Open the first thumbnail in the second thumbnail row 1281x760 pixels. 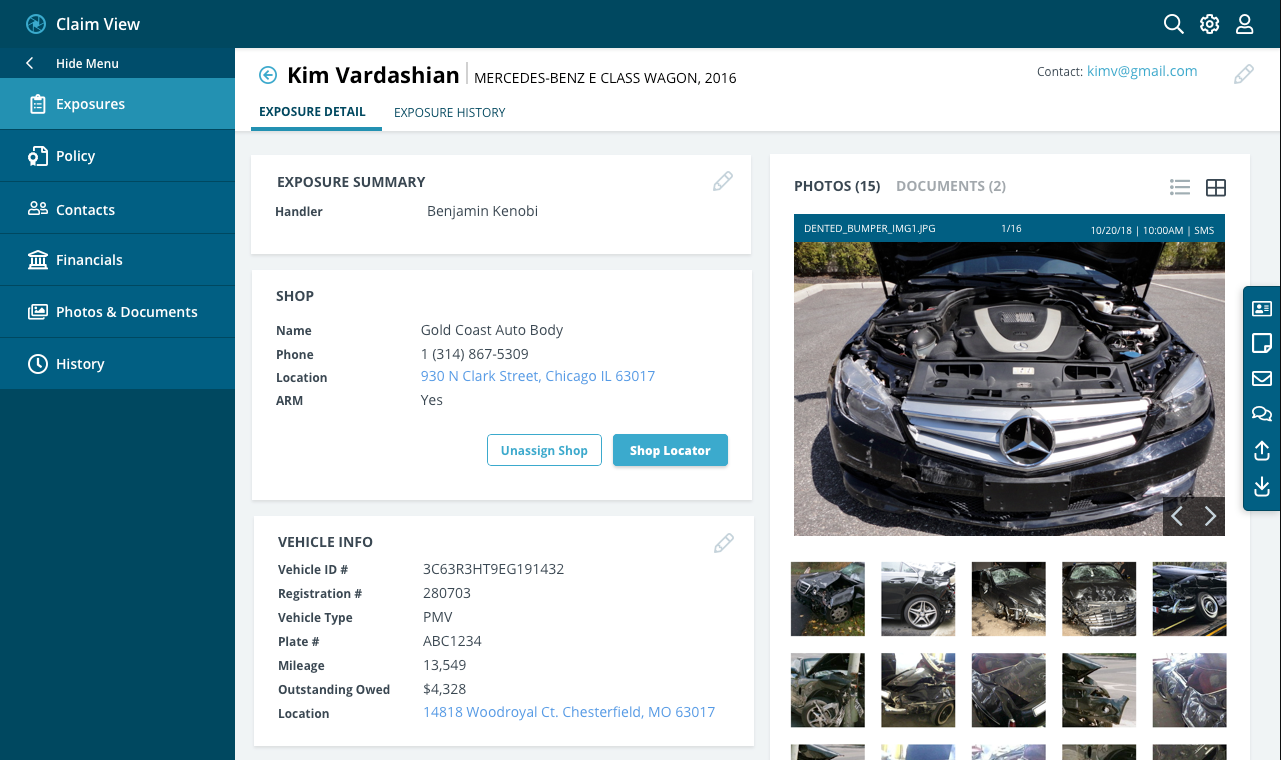[x=828, y=690]
